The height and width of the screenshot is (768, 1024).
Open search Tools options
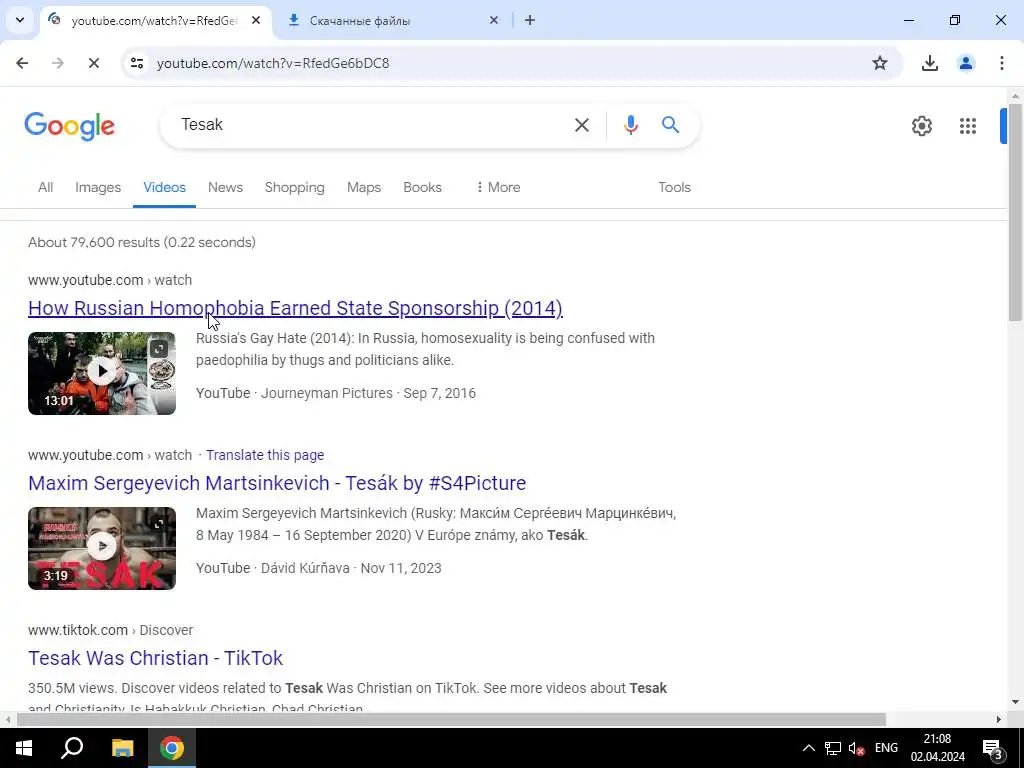click(674, 187)
